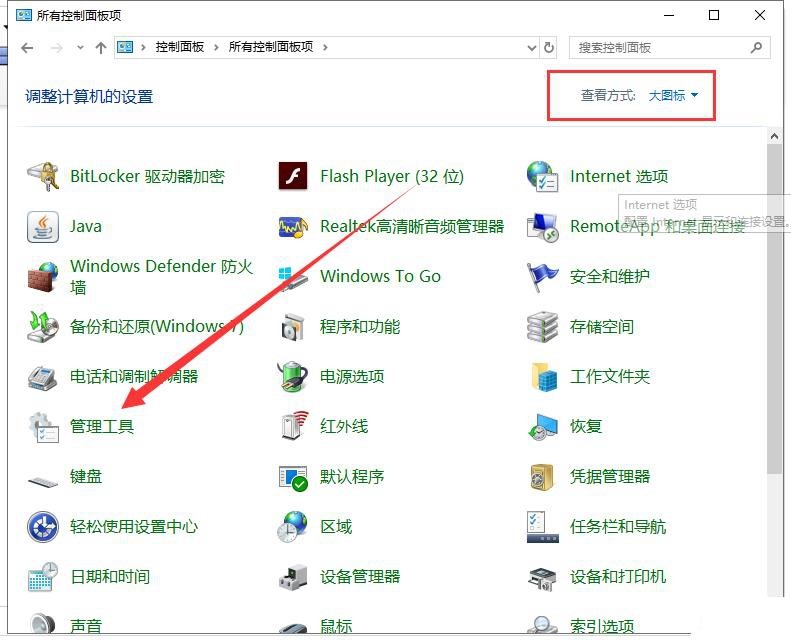Open the 电源选项 battery icon
Screen dimensions: 791x641
[293, 376]
